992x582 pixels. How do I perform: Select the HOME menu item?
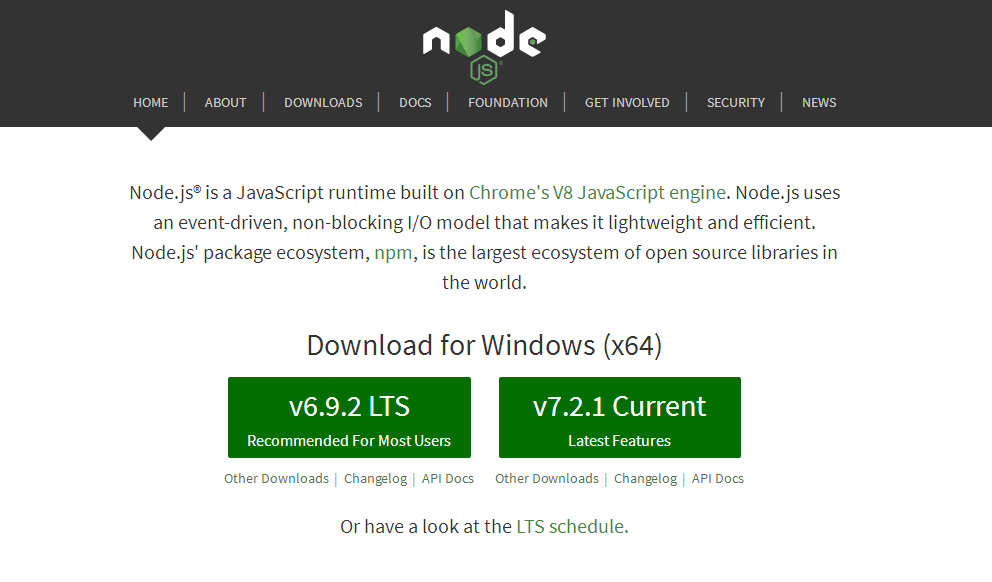coord(150,102)
